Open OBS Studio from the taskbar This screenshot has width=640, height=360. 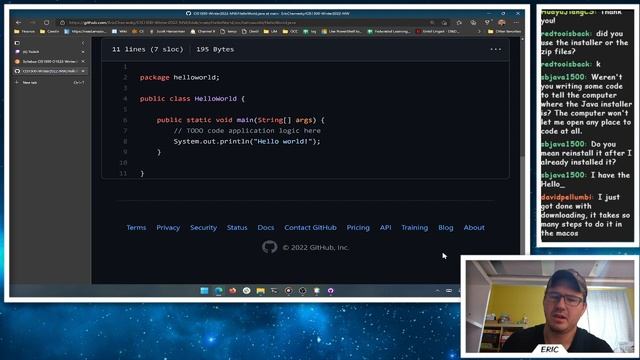[302, 291]
